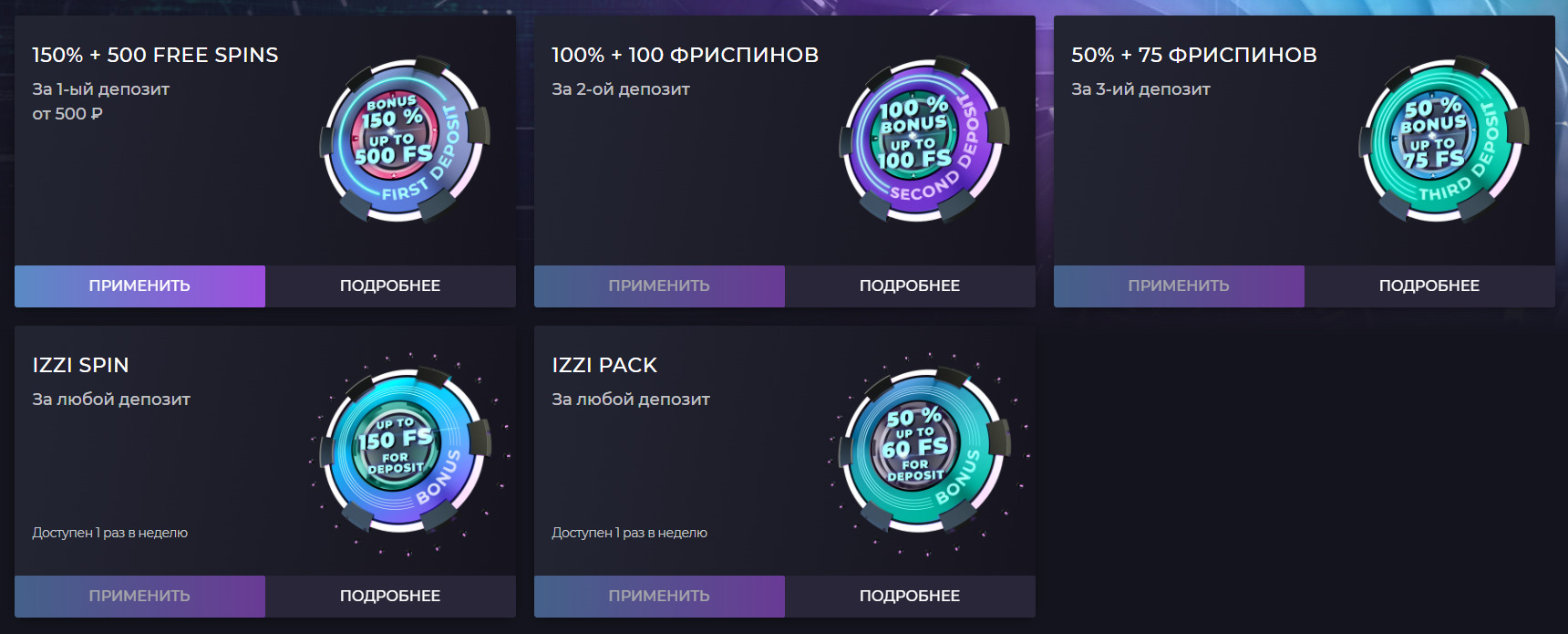Show IZZI SPIN bonus details
This screenshot has height=634, width=1568.
pyautogui.click(x=390, y=596)
